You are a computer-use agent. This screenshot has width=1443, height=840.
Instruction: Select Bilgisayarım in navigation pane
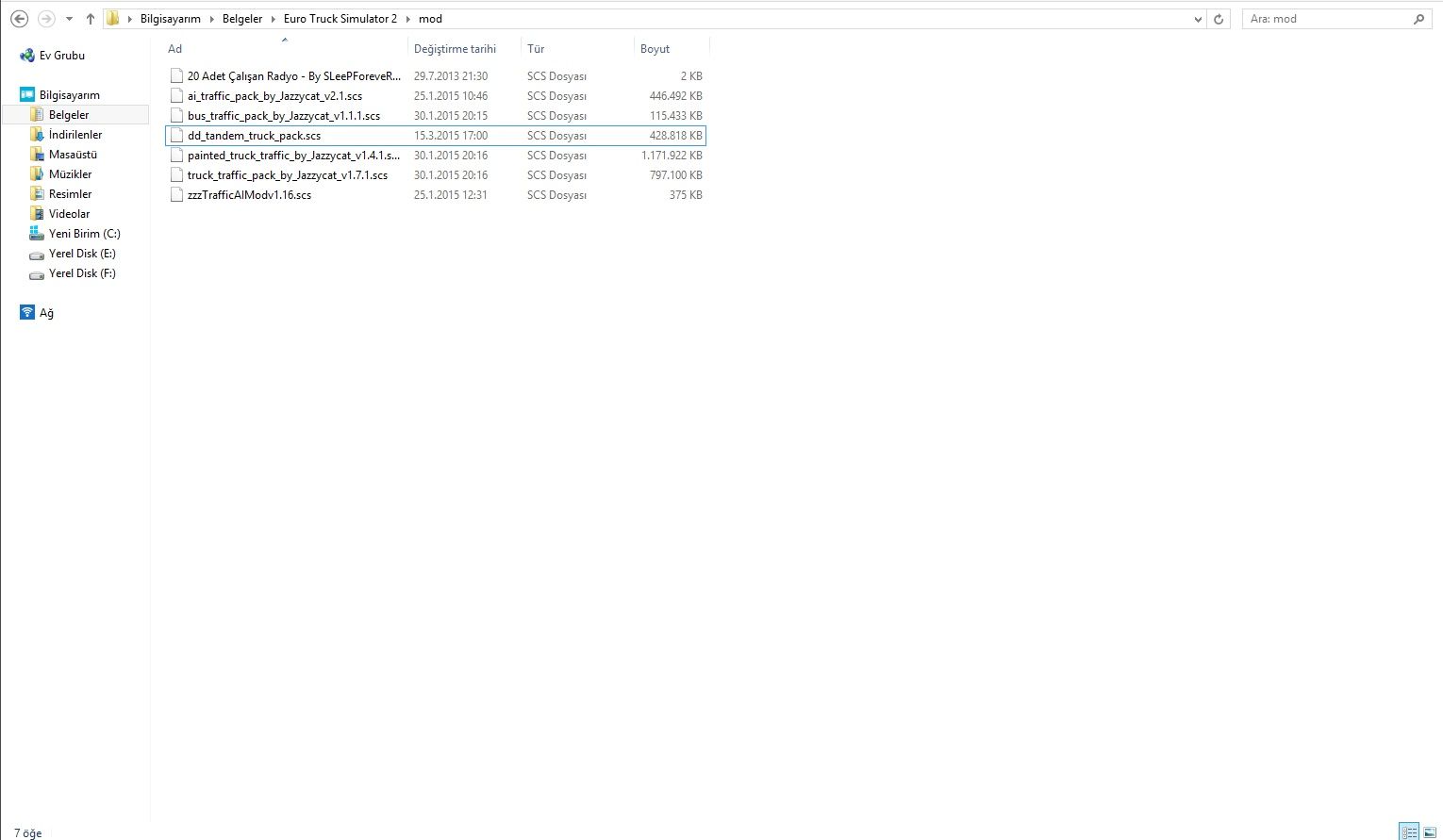tap(70, 95)
